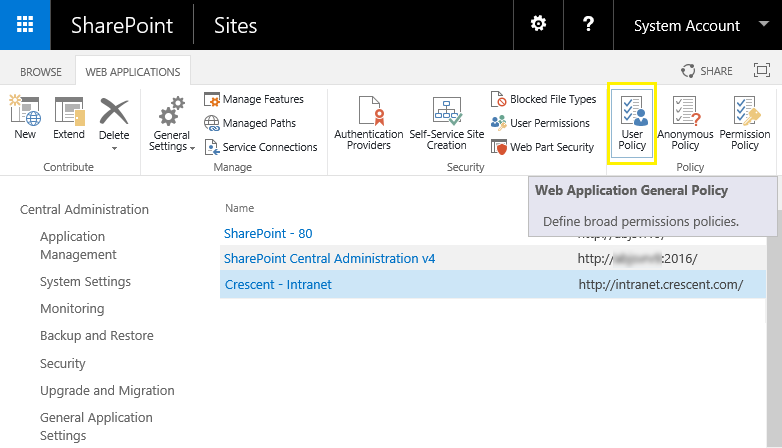Open General Settings gears icon
This screenshot has width=782, height=448.
(x=172, y=111)
